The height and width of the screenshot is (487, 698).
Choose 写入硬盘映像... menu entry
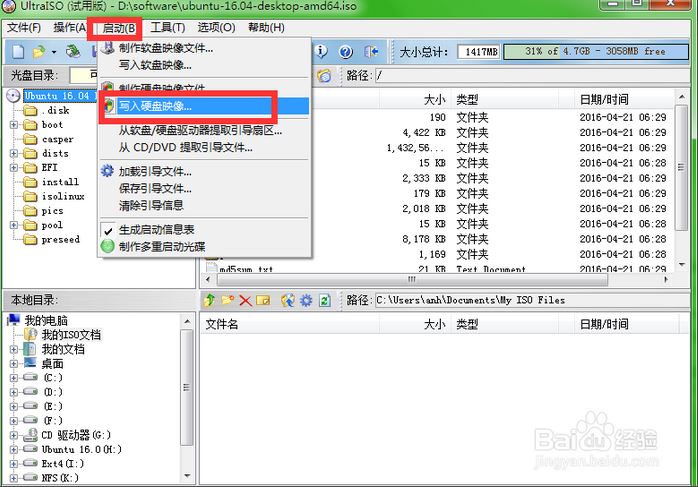point(205,106)
